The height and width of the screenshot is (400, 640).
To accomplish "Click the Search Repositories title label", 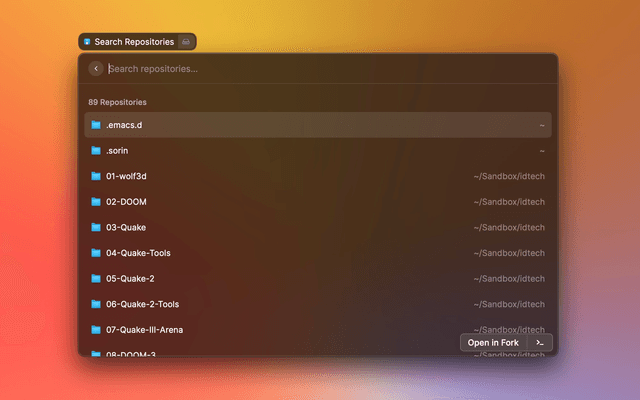I will click(x=134, y=42).
